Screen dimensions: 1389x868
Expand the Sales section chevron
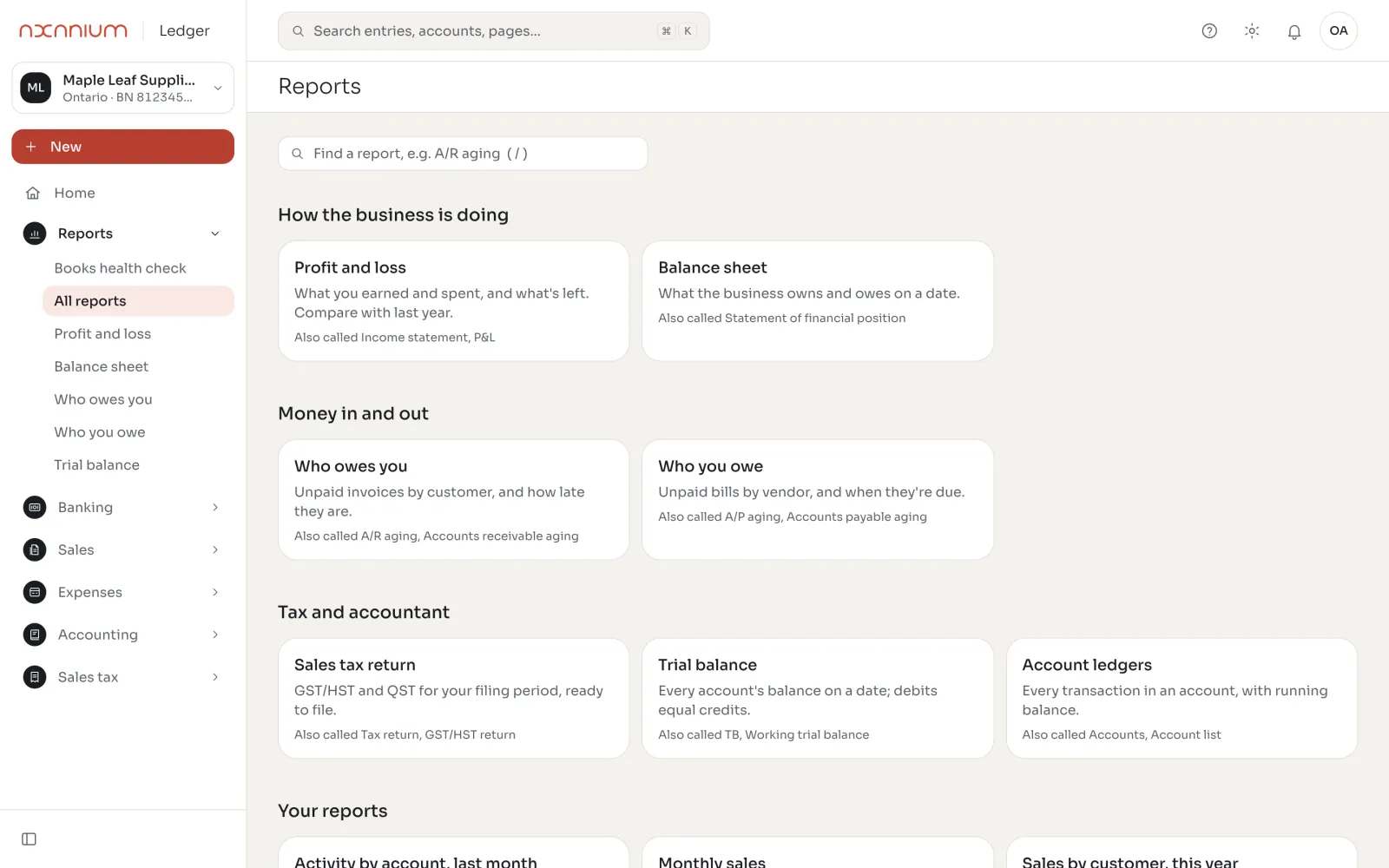tap(215, 550)
